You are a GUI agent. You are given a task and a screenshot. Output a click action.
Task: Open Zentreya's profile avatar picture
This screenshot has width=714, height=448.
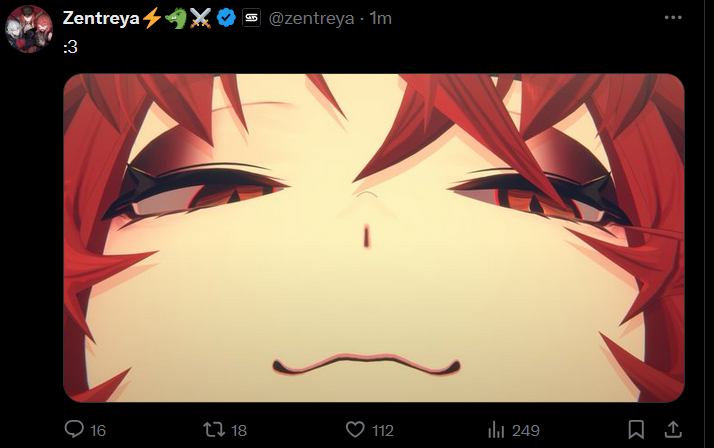point(29,29)
